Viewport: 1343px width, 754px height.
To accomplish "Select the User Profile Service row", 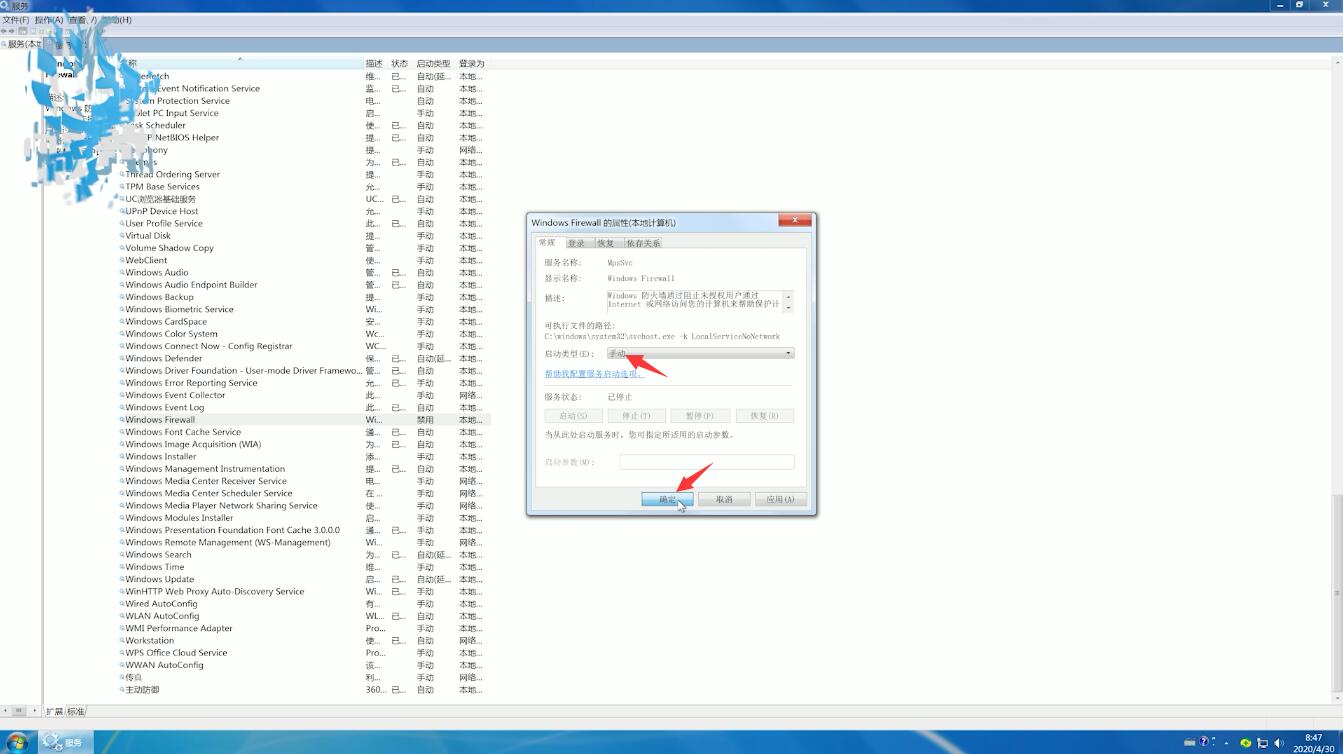I will tap(304, 224).
